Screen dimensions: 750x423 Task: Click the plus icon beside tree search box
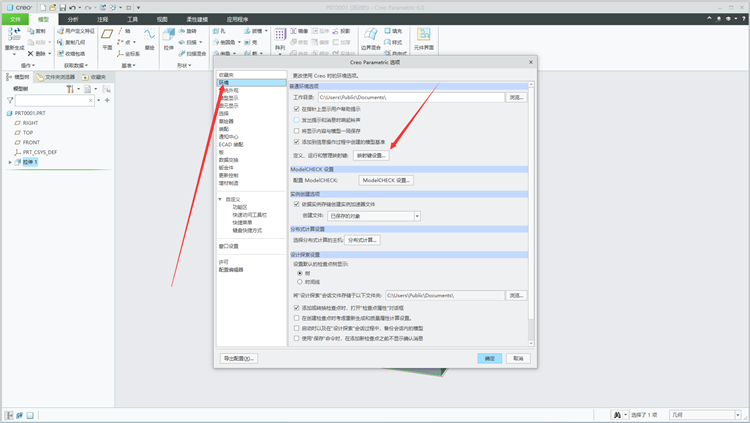(x=107, y=100)
